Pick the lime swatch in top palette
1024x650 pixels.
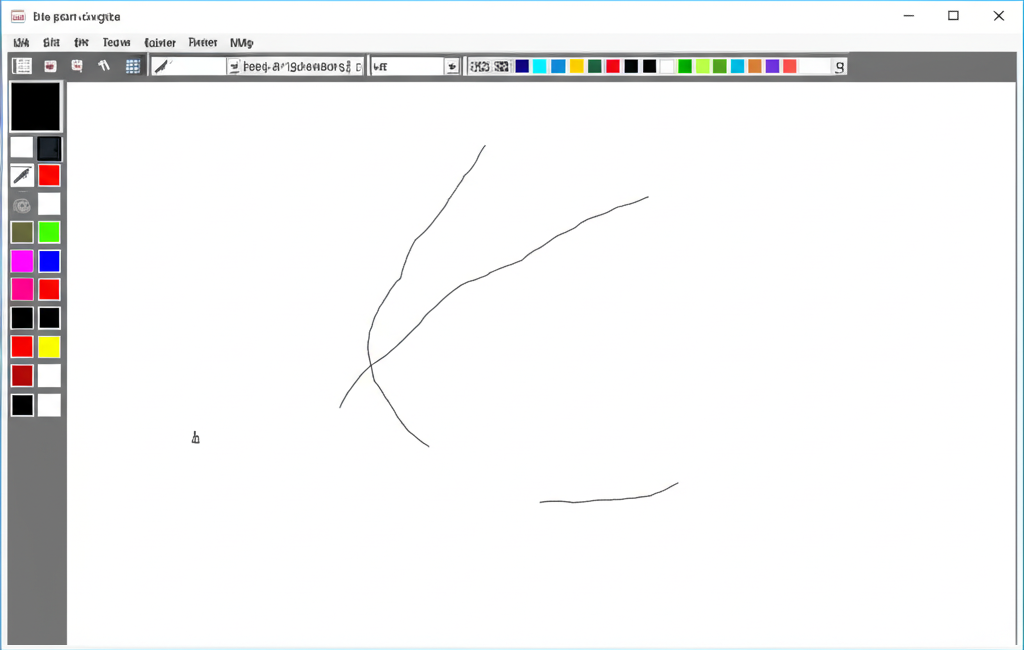[703, 66]
